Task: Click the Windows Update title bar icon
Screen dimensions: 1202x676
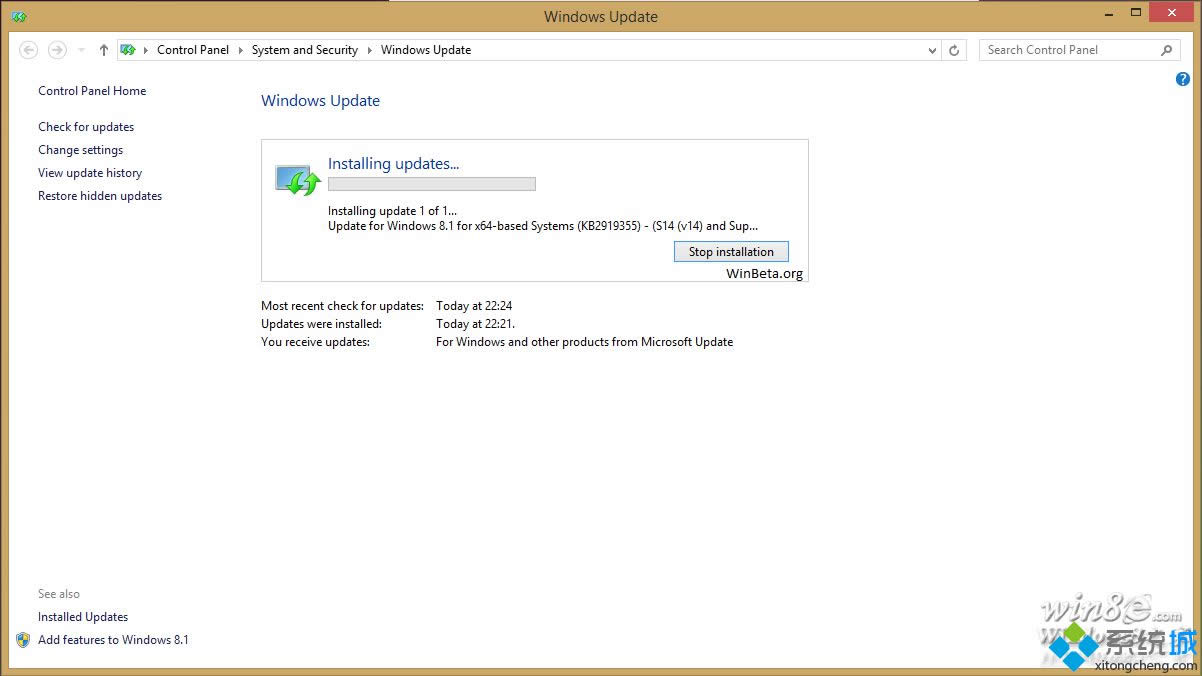Action: [x=19, y=16]
